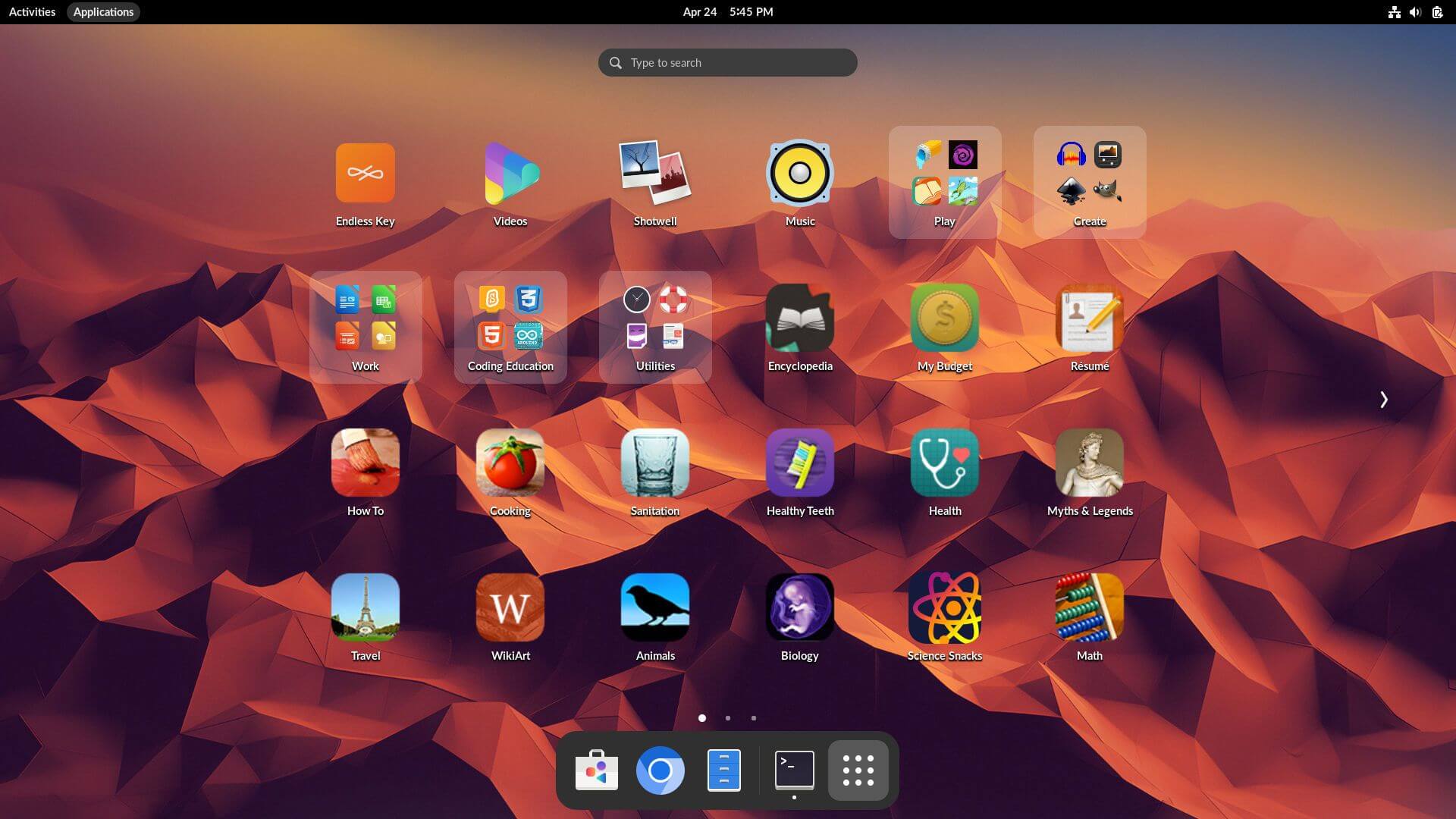Go to the next app page with the chevron
This screenshot has width=1456, height=819.
point(1384,399)
